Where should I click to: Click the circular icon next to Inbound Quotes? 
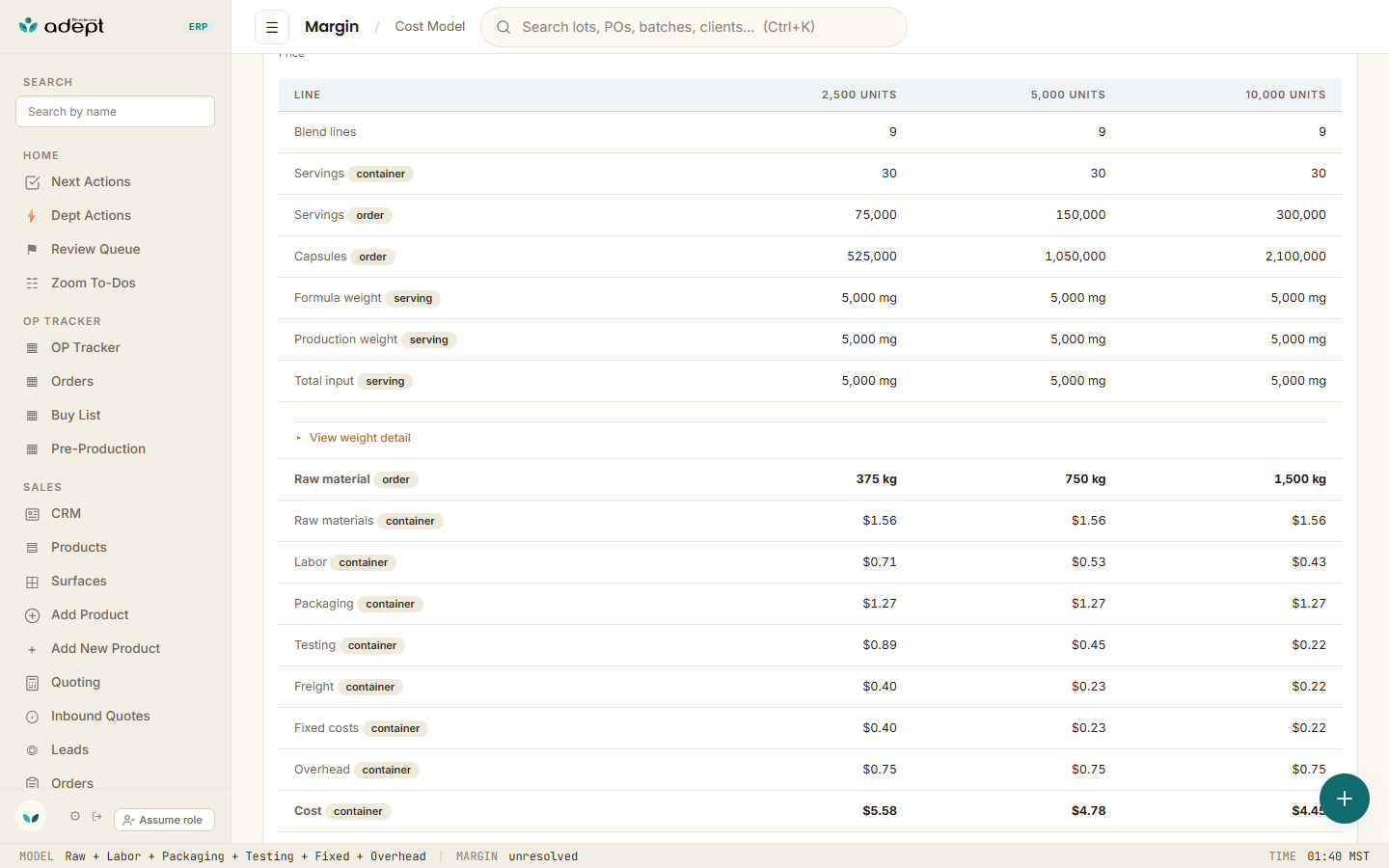point(32,717)
